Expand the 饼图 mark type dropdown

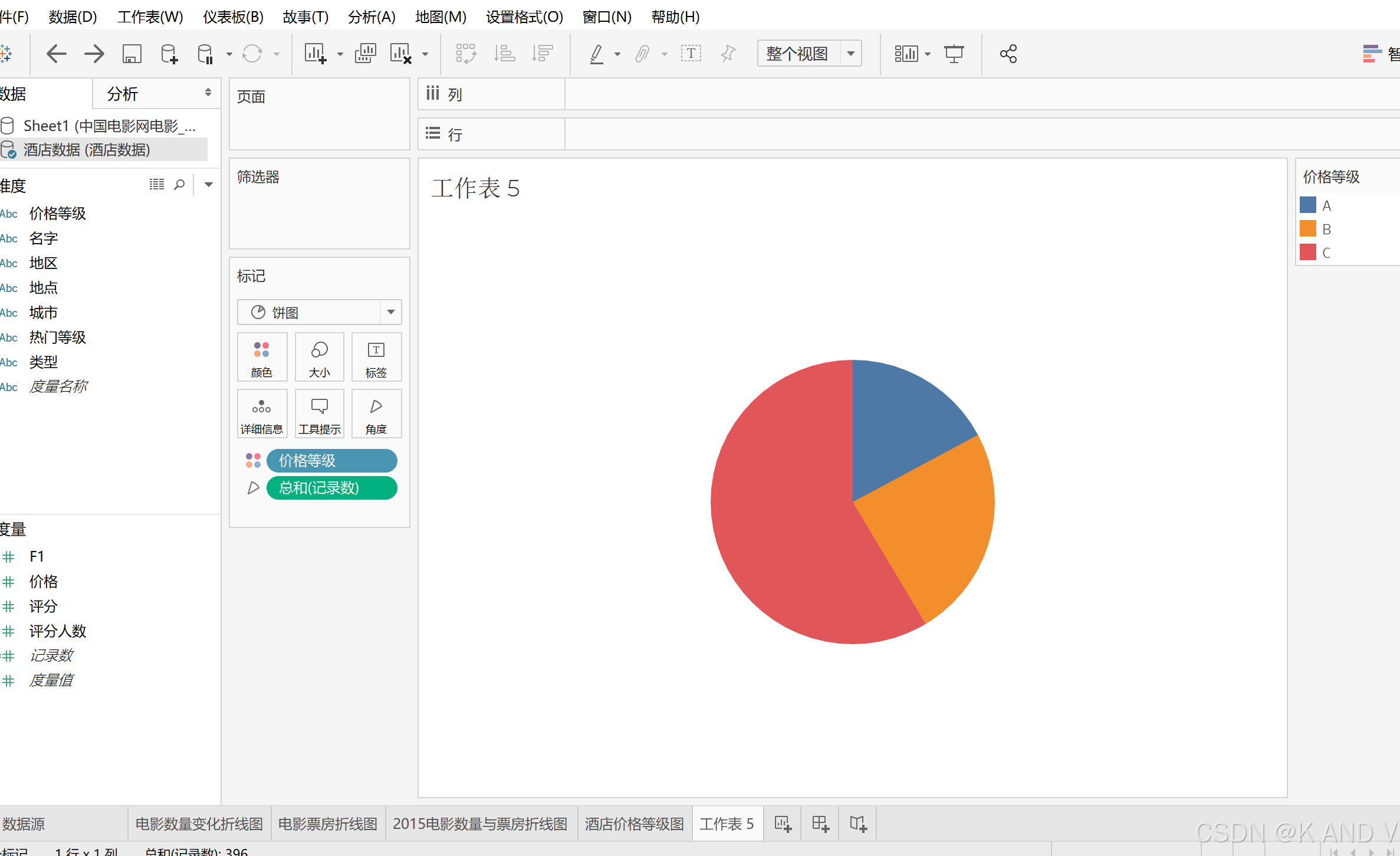tap(390, 312)
